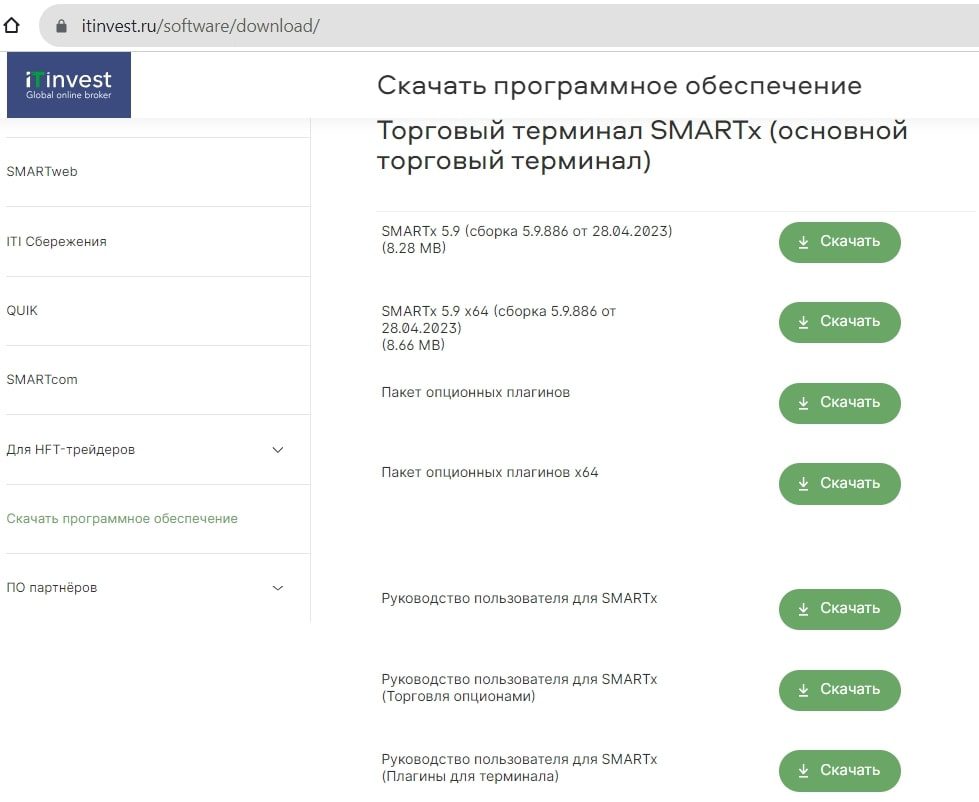Expand the ПО партнёров chevron

[x=278, y=588]
